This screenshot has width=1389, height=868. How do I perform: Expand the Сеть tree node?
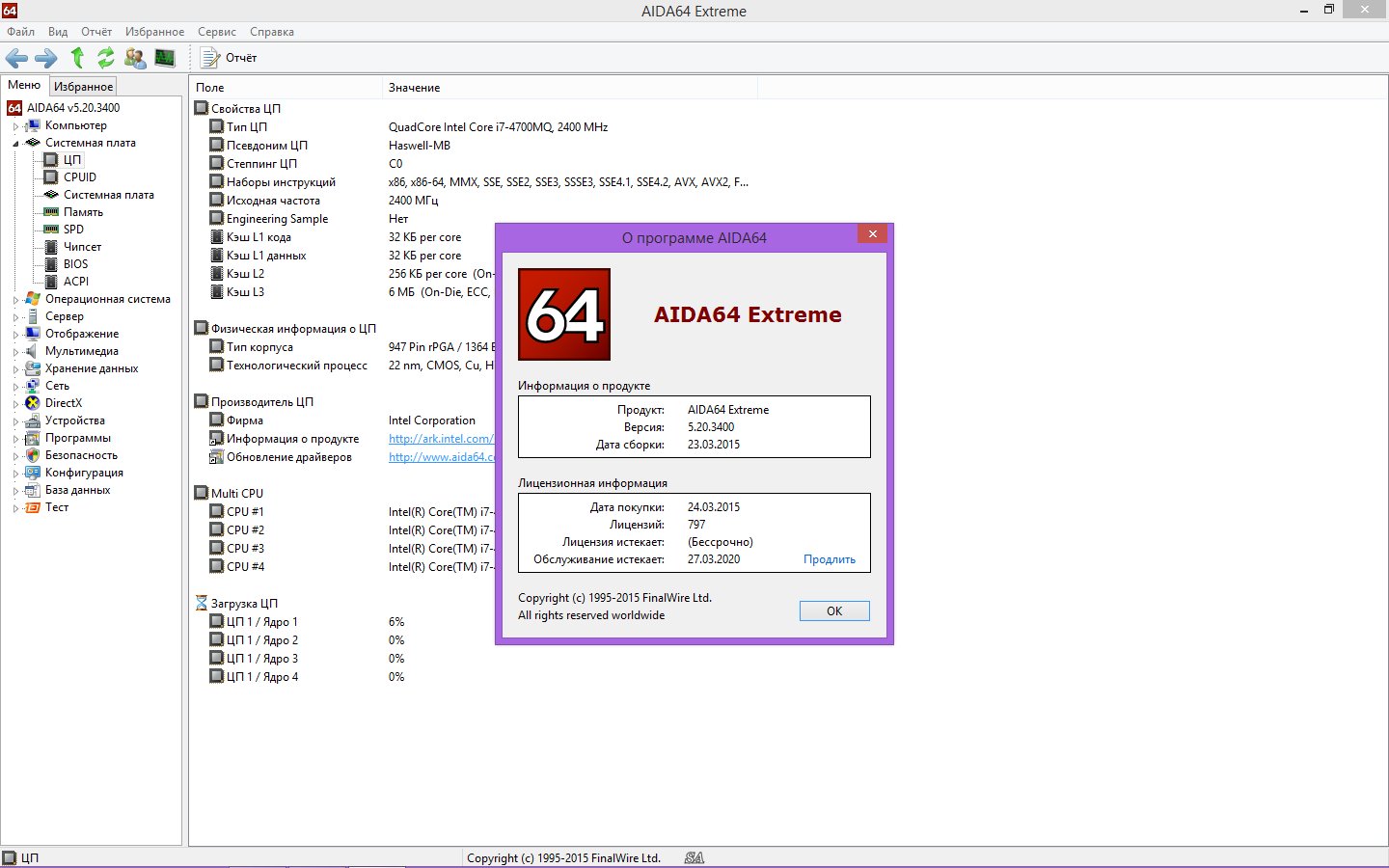coord(15,387)
